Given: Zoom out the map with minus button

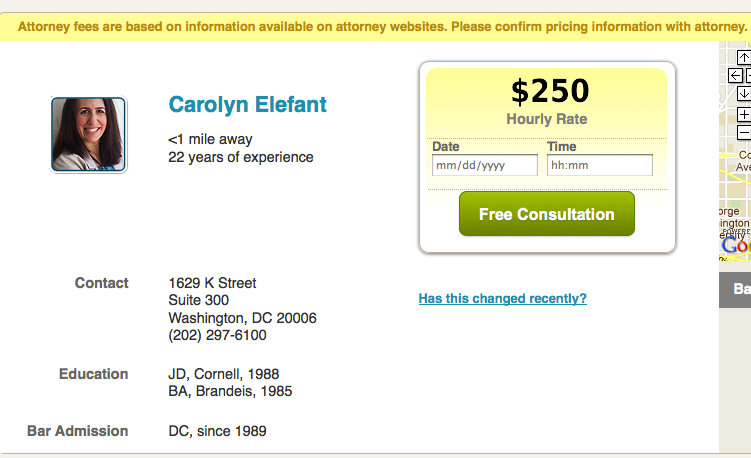Looking at the screenshot, I should 744,132.
